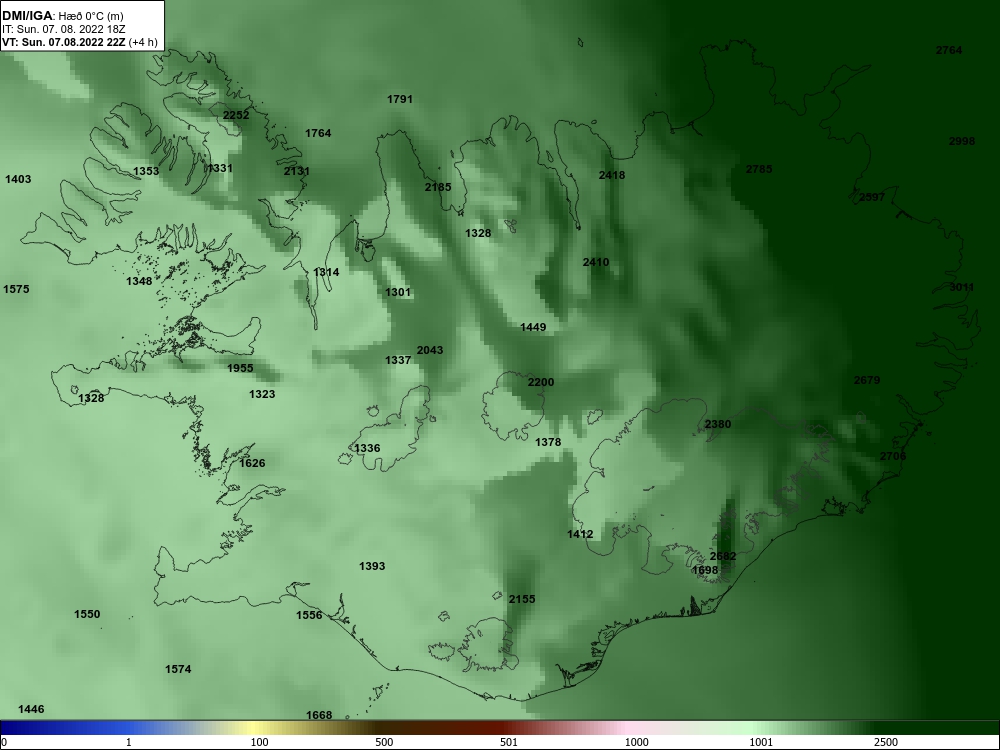Select the map value 1626
Viewport: 1000px width, 750px height.
(x=252, y=463)
